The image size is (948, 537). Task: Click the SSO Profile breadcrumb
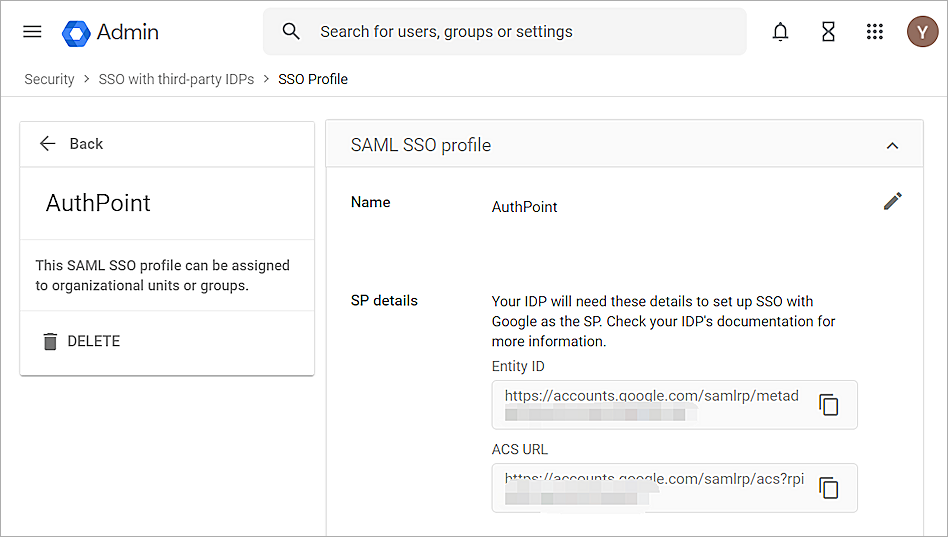click(313, 79)
